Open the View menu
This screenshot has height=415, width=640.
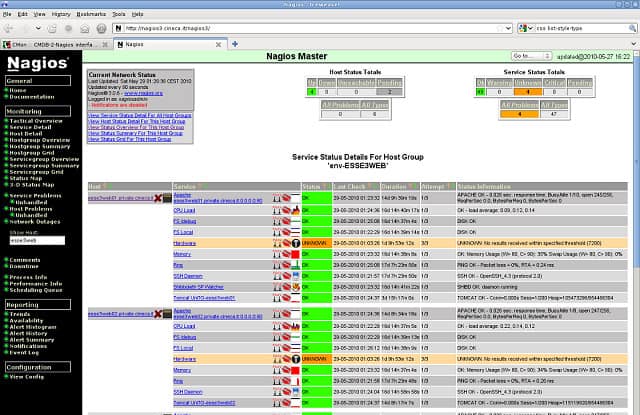(x=39, y=14)
